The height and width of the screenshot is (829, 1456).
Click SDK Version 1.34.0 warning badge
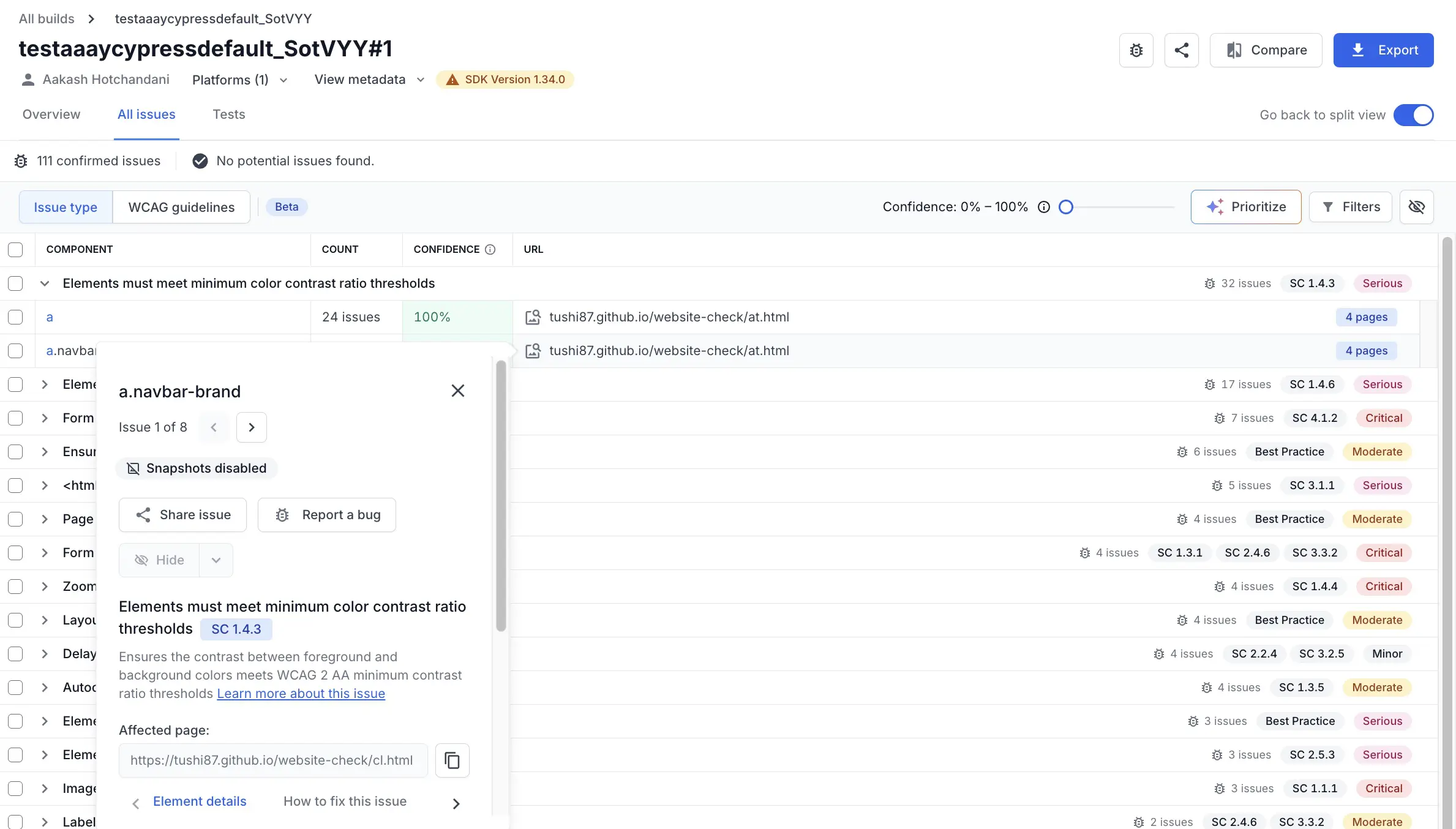[x=505, y=80]
